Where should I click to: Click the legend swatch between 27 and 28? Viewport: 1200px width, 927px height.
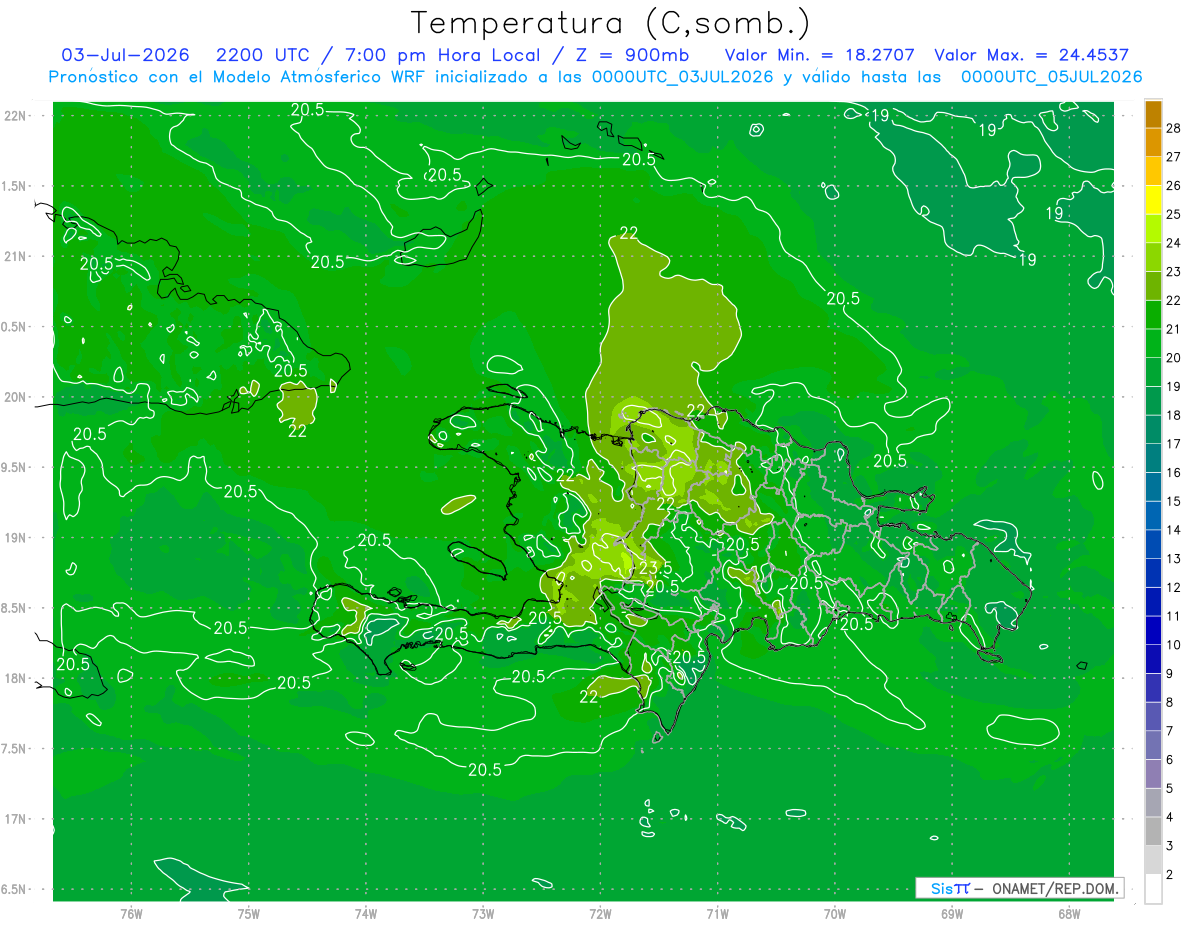point(1153,142)
